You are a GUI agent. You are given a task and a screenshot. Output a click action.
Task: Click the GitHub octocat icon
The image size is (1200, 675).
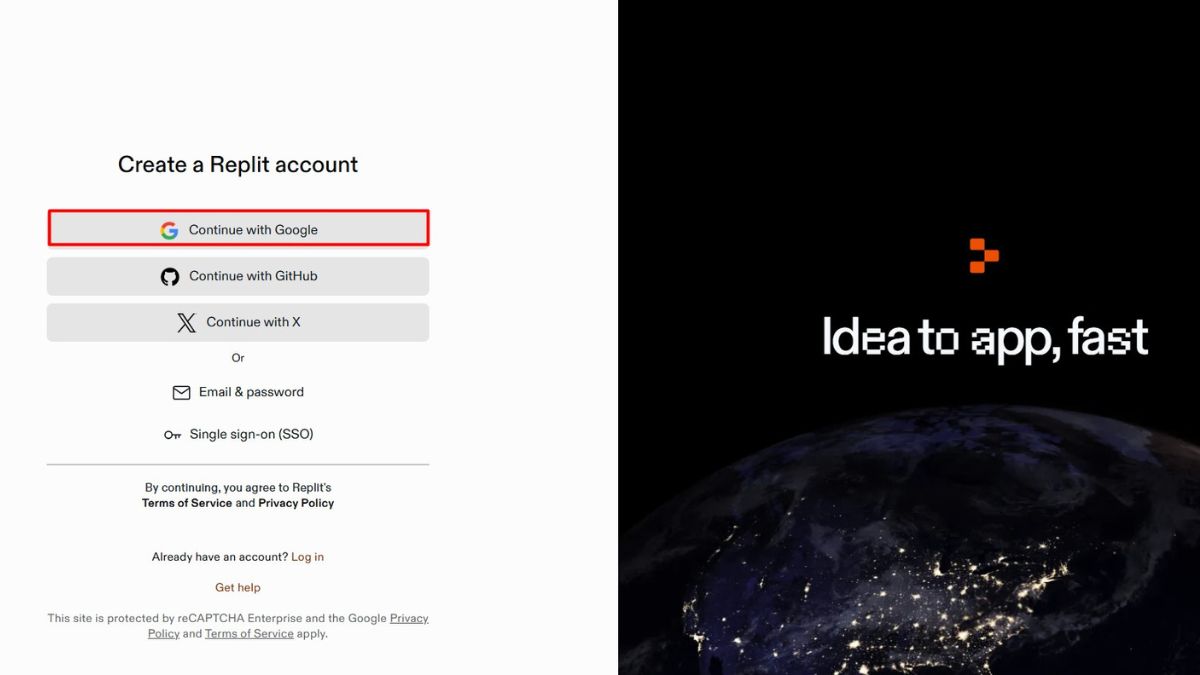pos(170,276)
